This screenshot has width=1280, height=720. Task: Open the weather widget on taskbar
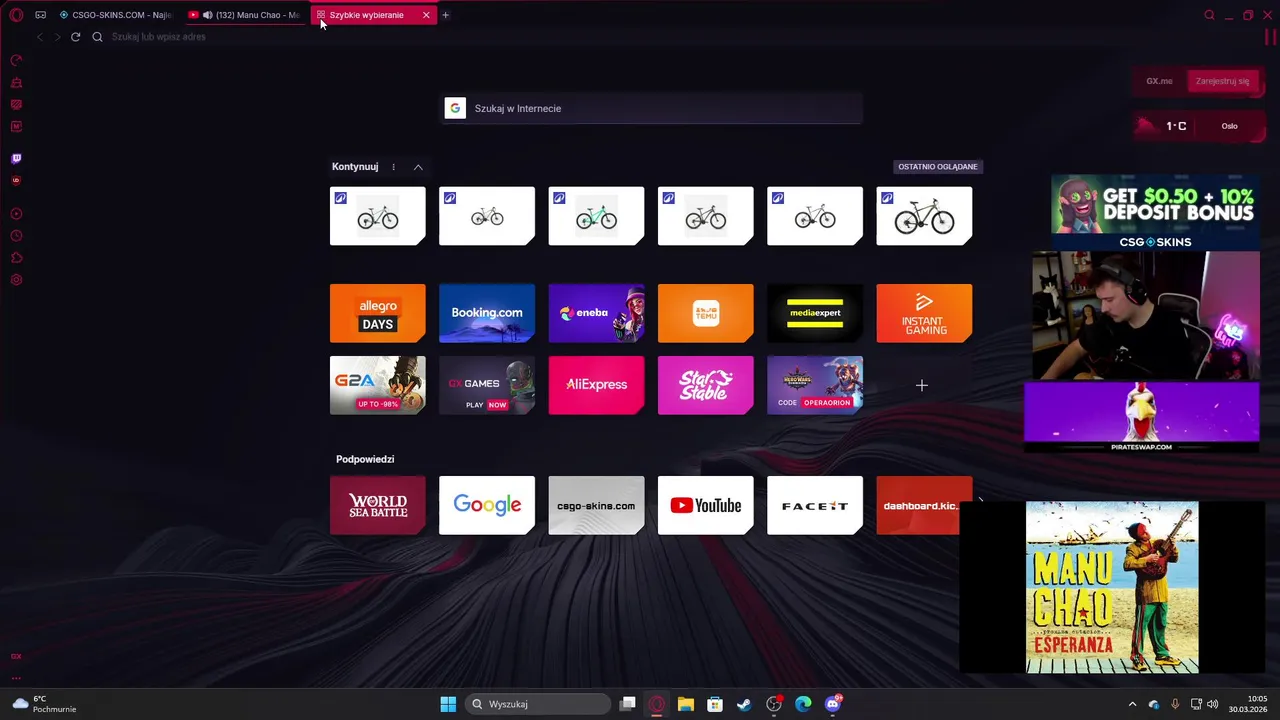(44, 704)
